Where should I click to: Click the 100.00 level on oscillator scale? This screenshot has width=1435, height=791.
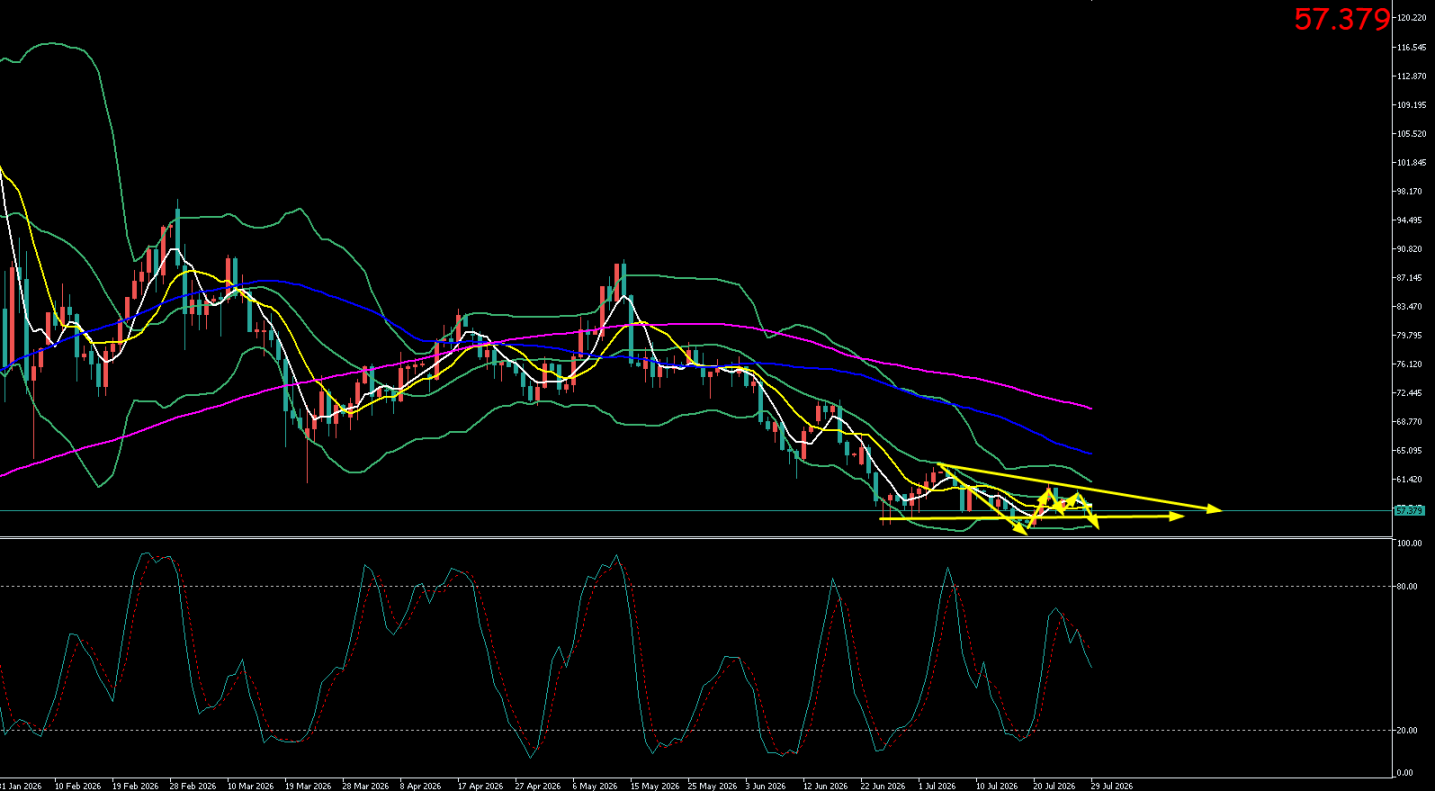(1408, 544)
